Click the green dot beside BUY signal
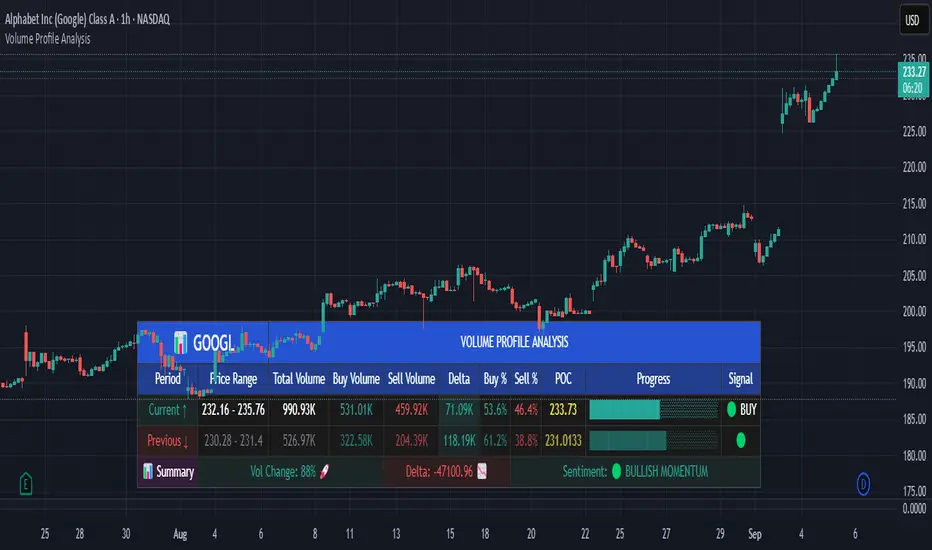932x550 pixels. 731,409
